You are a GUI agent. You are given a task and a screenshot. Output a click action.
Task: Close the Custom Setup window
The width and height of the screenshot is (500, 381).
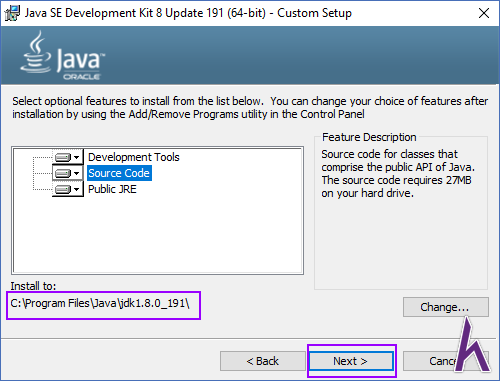coord(484,13)
